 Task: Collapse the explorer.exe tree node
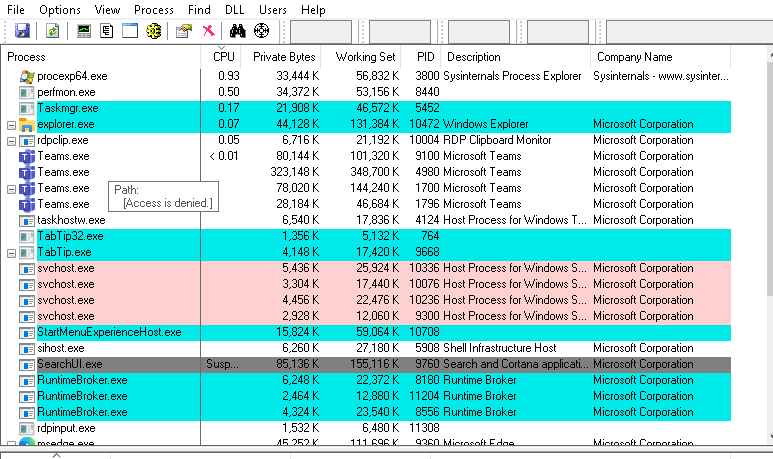(11, 125)
